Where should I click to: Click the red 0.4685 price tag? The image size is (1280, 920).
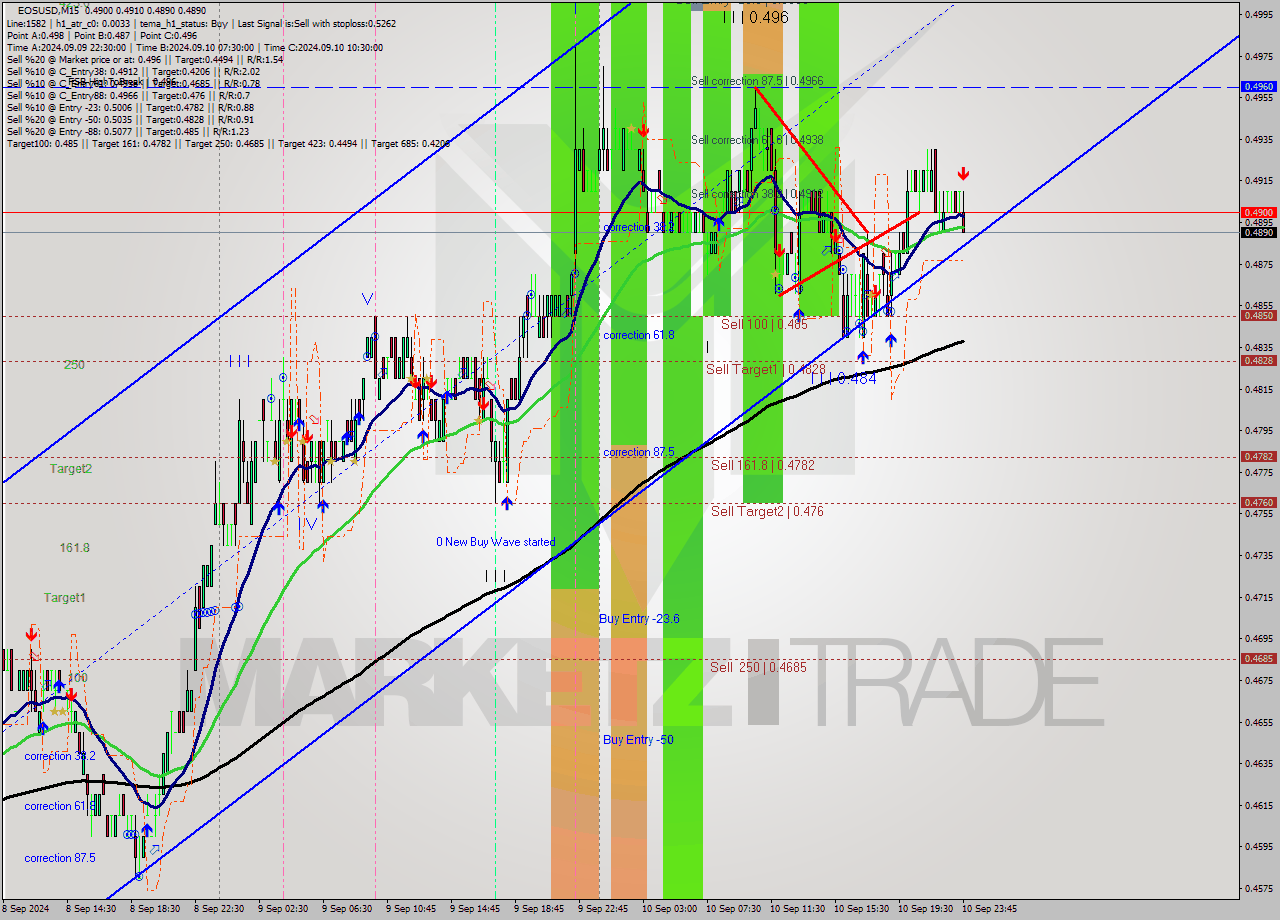click(1258, 659)
